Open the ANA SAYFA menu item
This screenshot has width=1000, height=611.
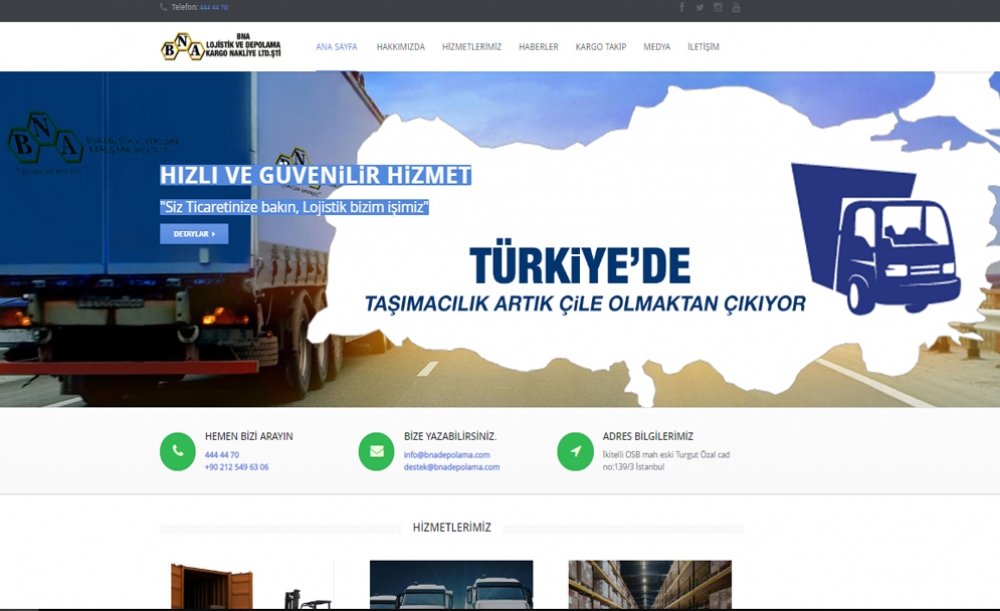tap(336, 47)
